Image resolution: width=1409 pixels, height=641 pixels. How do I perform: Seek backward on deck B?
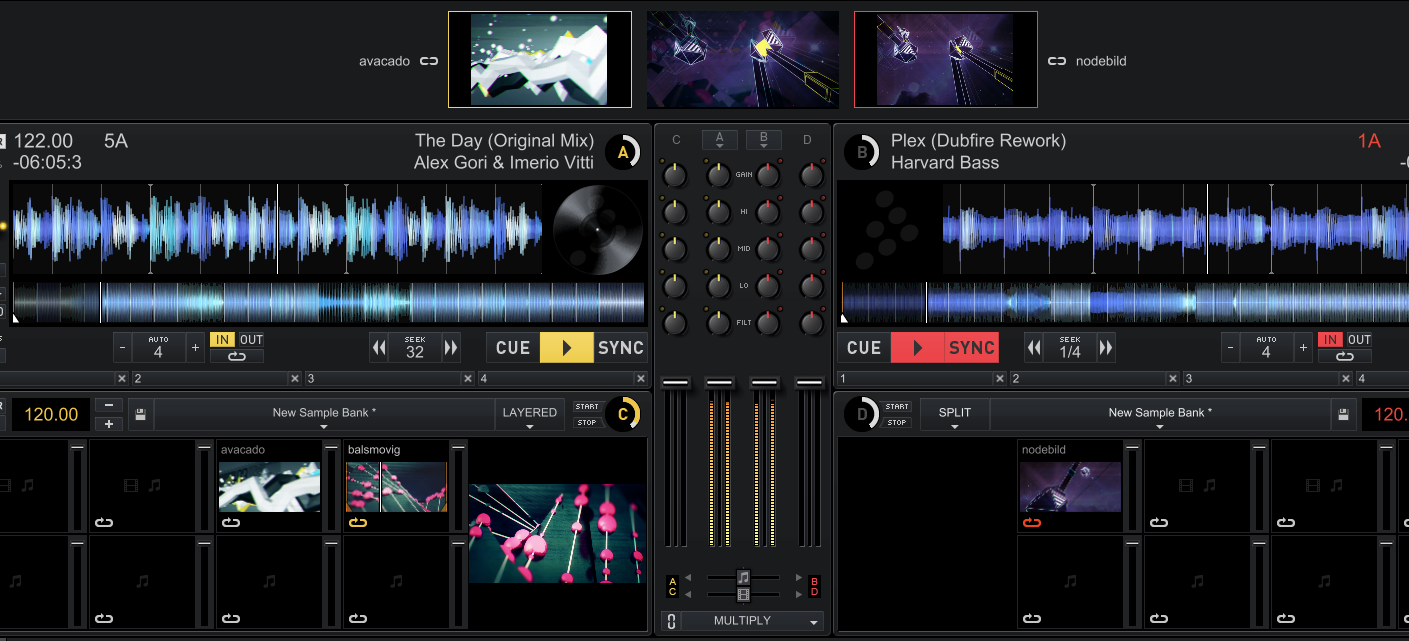(1034, 348)
